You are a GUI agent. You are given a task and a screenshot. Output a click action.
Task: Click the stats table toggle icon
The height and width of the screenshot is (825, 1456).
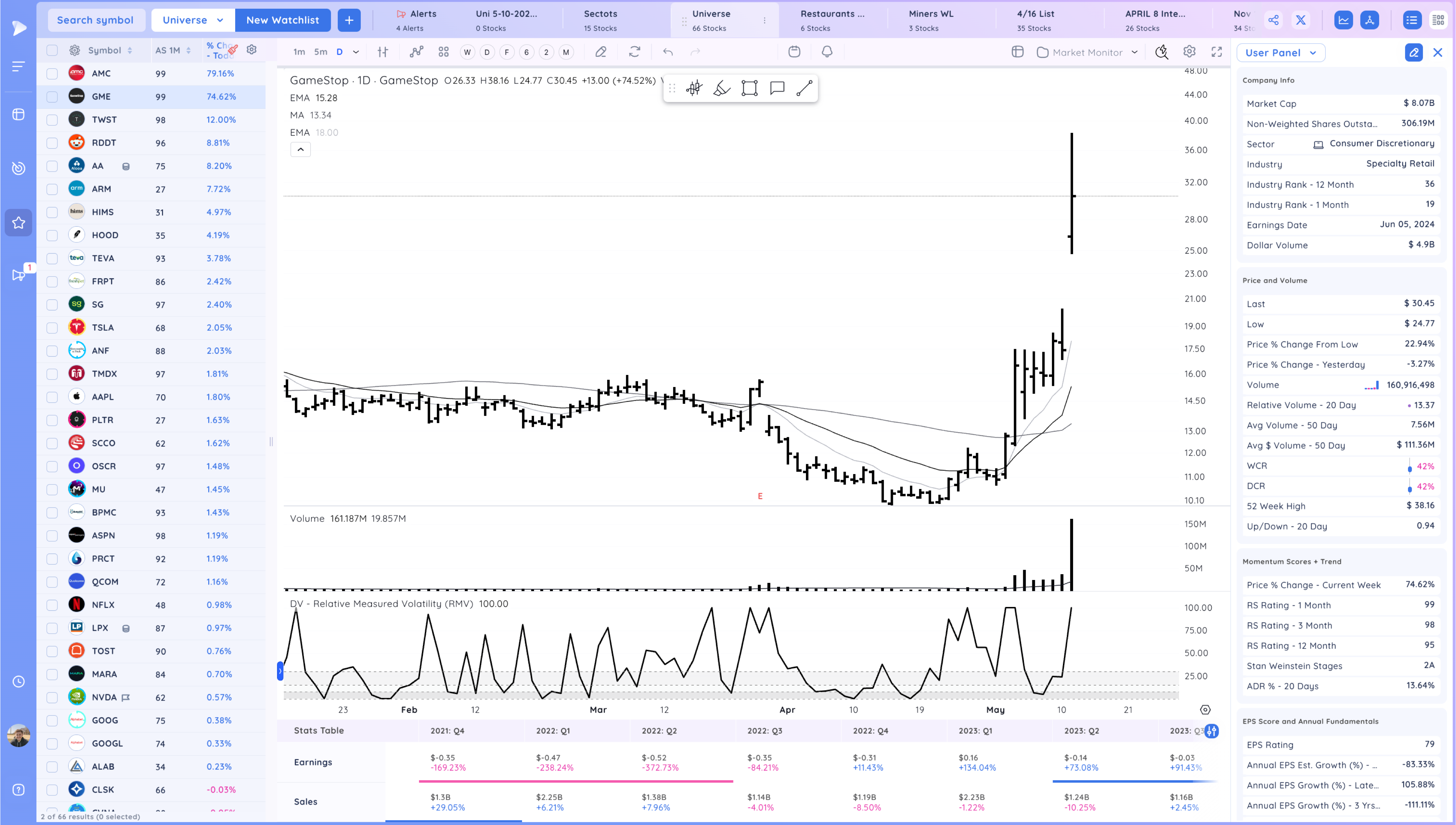pyautogui.click(x=1211, y=731)
